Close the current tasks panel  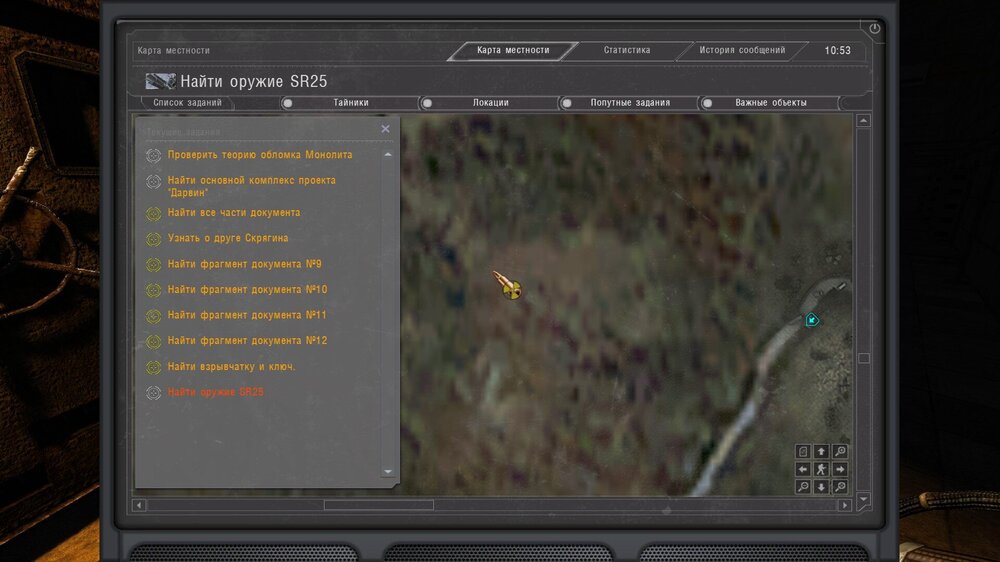pos(385,129)
